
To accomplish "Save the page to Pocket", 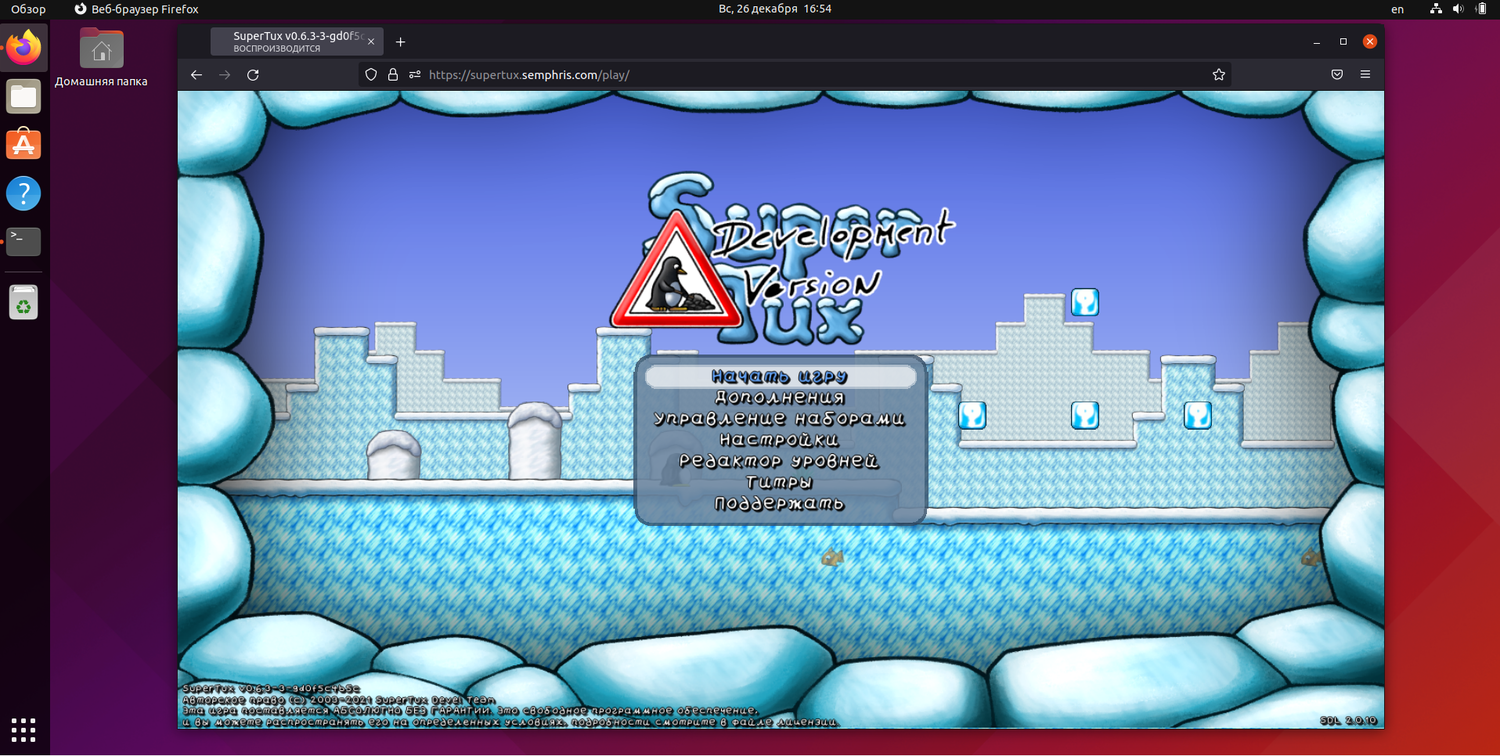I will click(x=1337, y=75).
